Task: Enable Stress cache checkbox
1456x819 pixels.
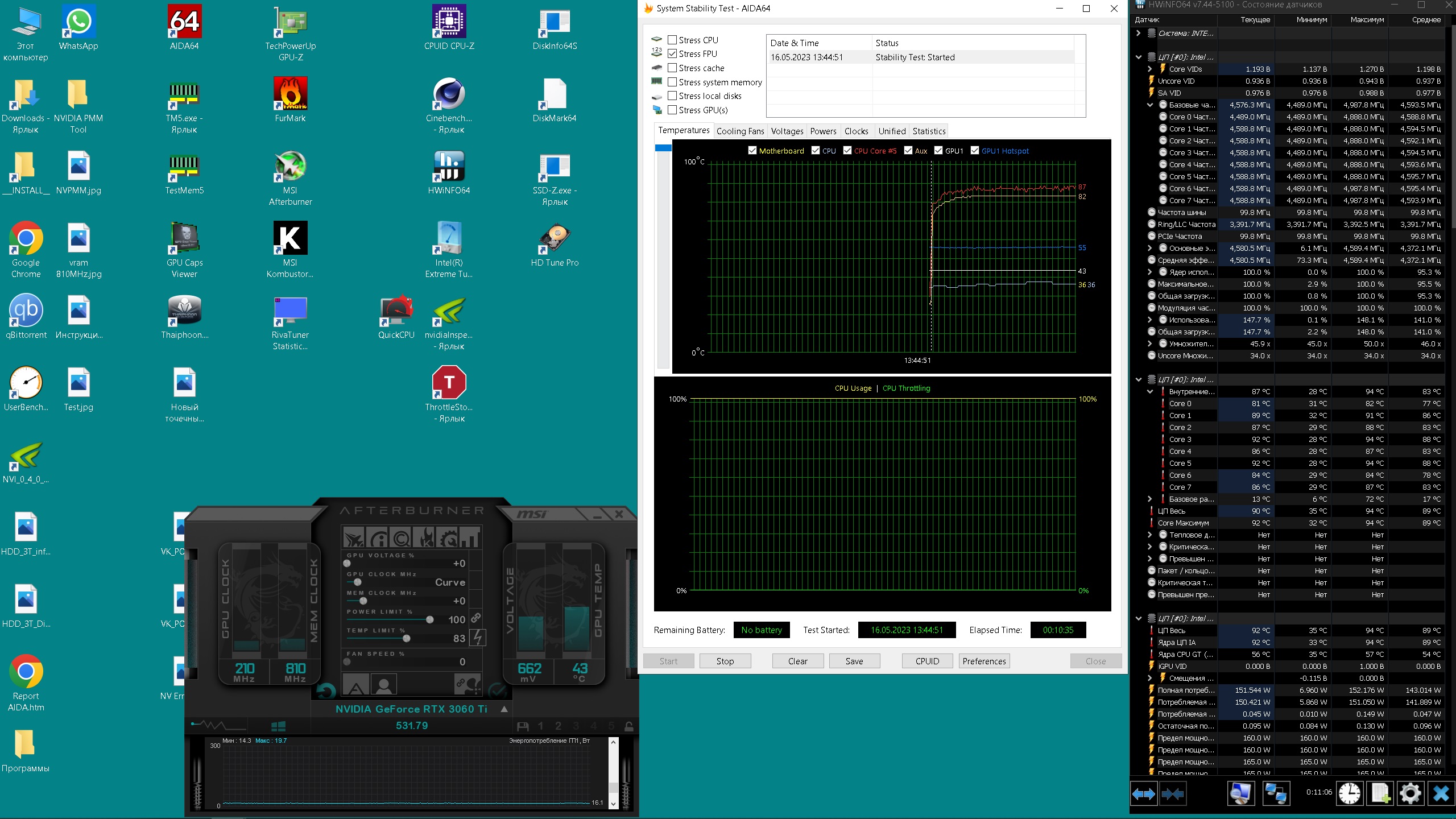Action: pyautogui.click(x=672, y=68)
